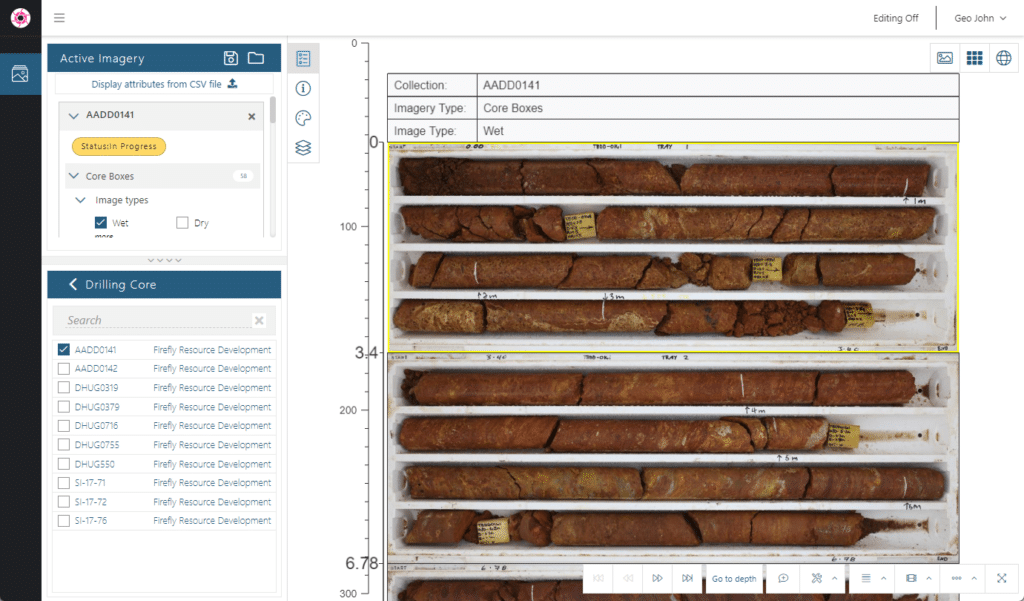Enable the Dry image type checkbox

click(182, 223)
